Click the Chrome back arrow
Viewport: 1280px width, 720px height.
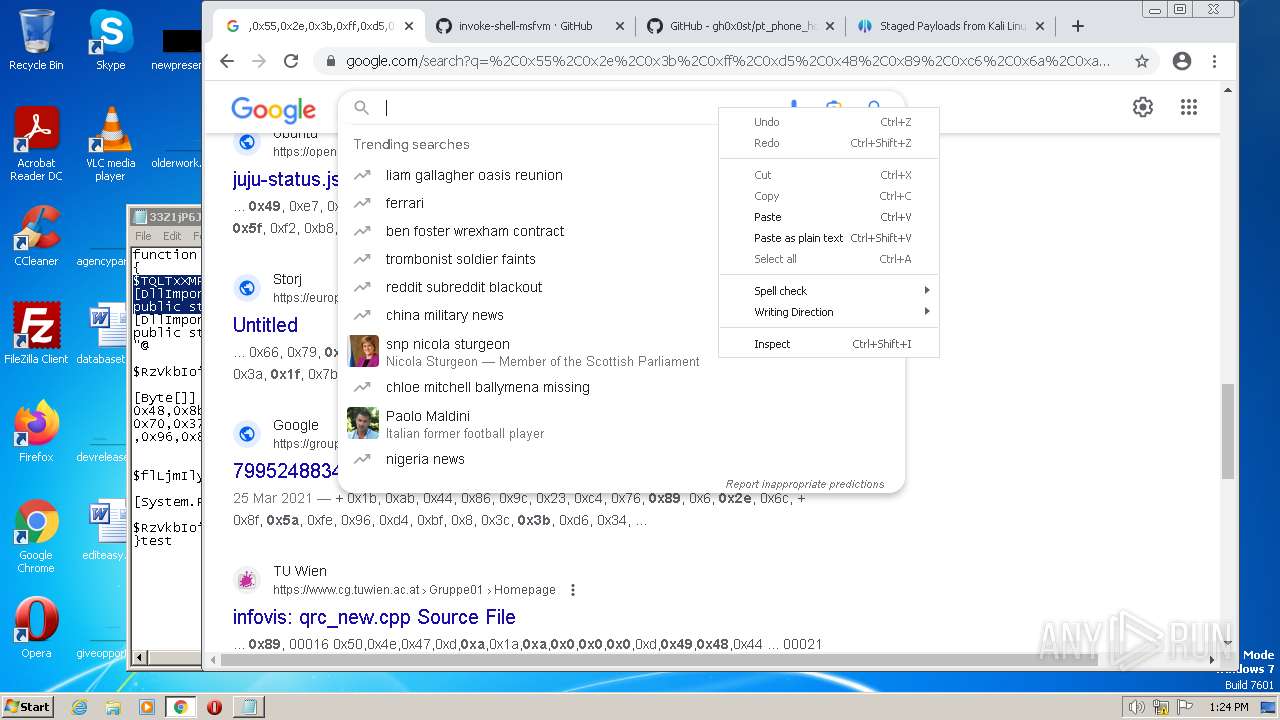(x=227, y=61)
